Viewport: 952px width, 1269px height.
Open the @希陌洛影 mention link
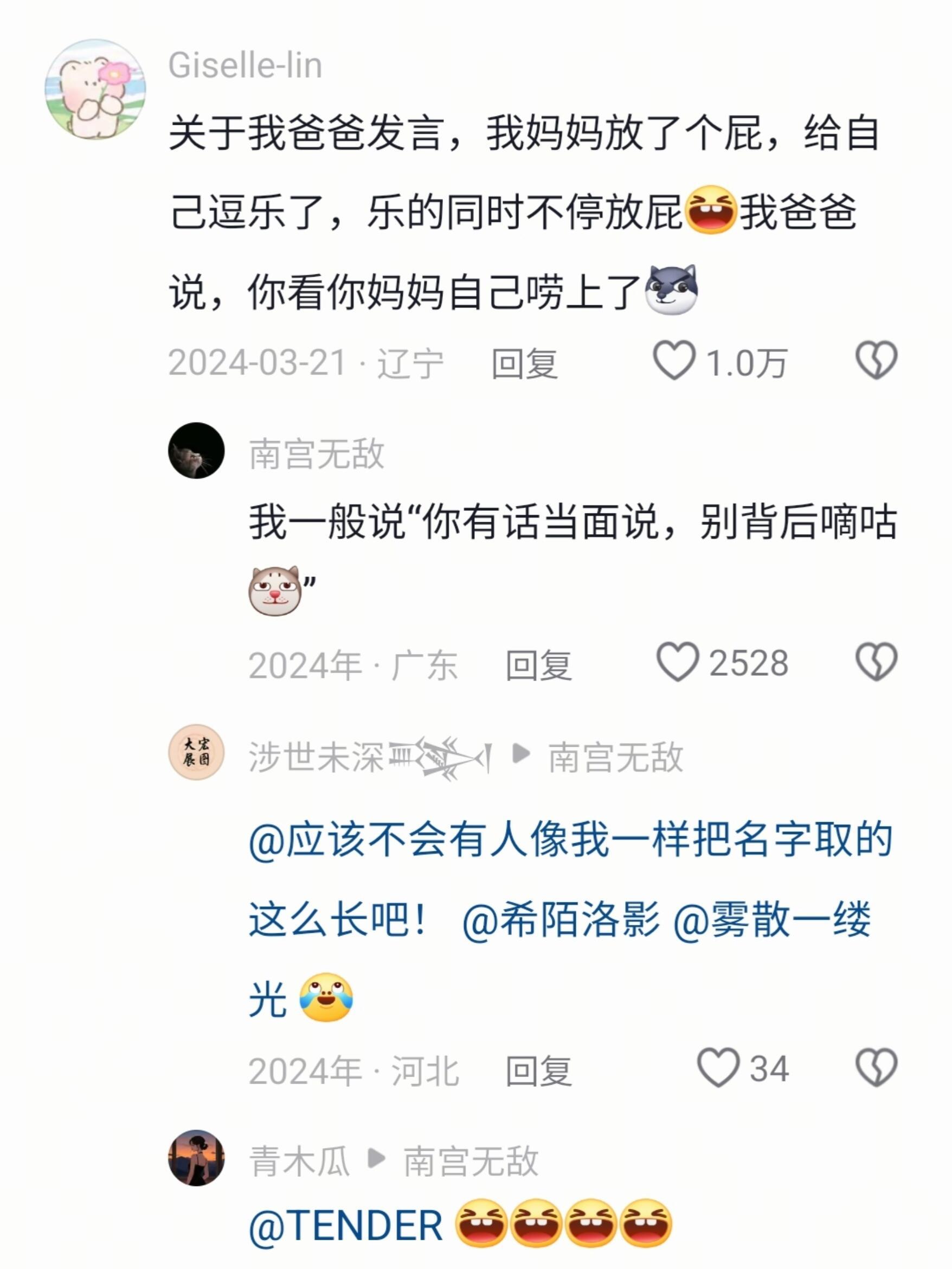coord(561,920)
